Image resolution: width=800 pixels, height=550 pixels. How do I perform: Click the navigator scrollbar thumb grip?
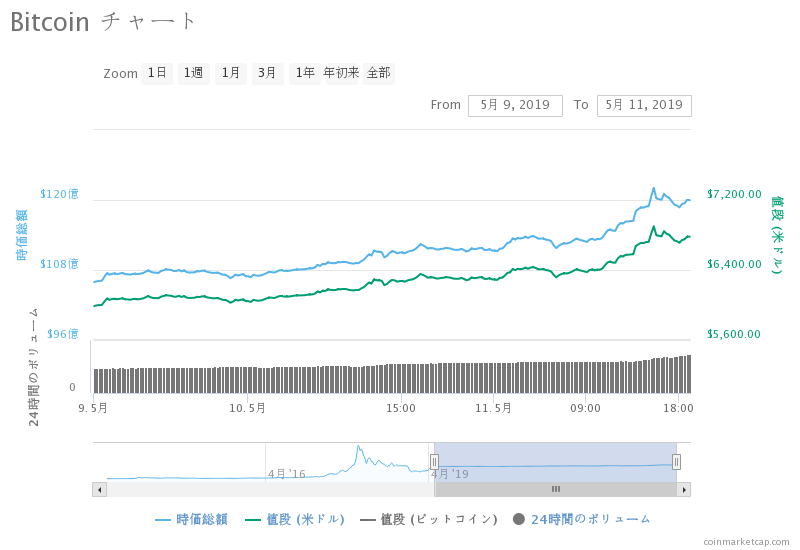click(x=556, y=489)
